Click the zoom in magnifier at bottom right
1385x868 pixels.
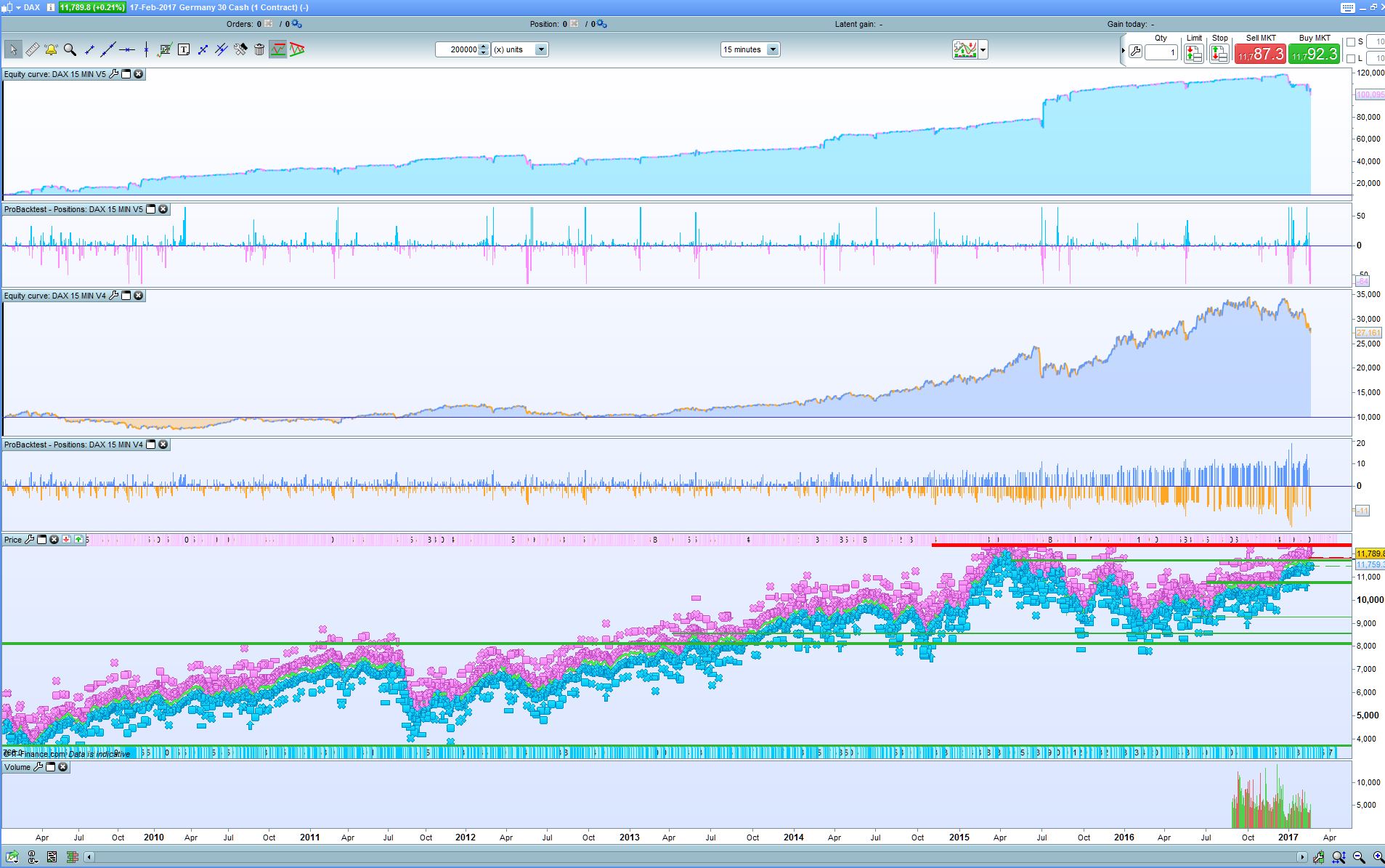[1377, 858]
